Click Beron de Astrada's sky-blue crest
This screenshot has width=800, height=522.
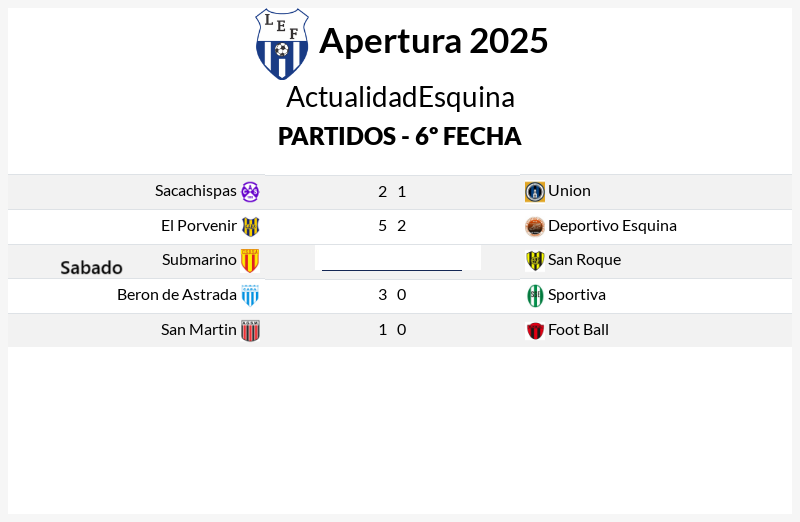point(250,295)
